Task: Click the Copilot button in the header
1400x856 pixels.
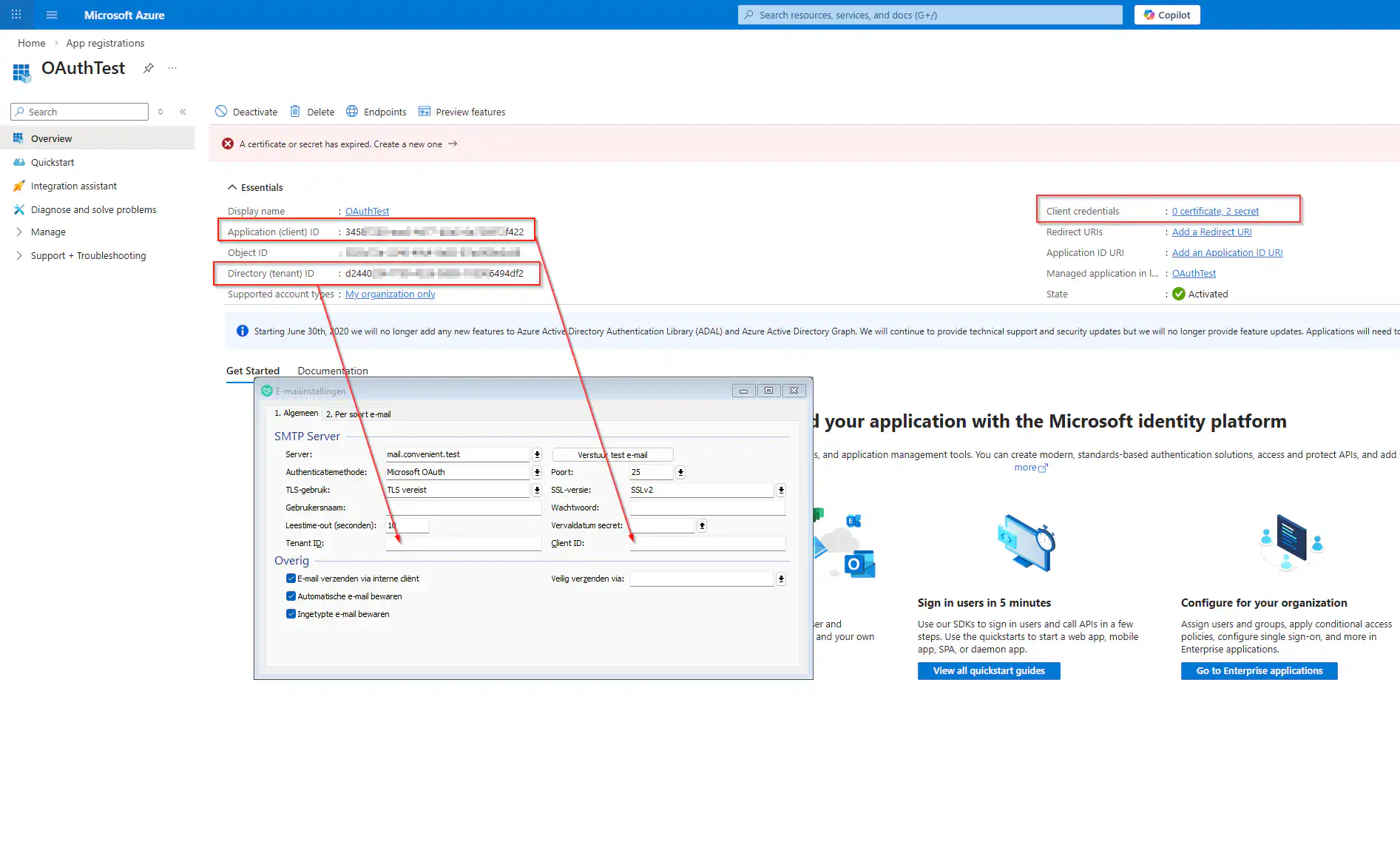Action: [x=1166, y=15]
